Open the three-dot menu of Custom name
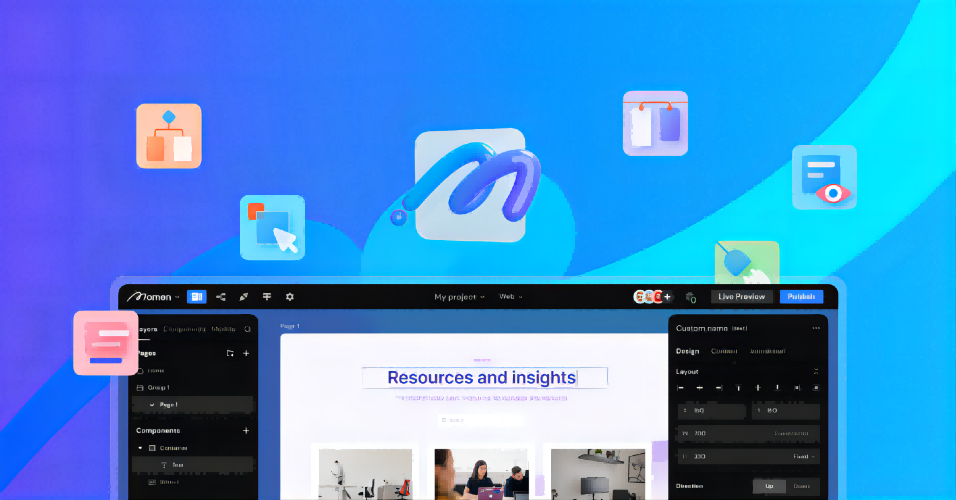 click(x=816, y=328)
